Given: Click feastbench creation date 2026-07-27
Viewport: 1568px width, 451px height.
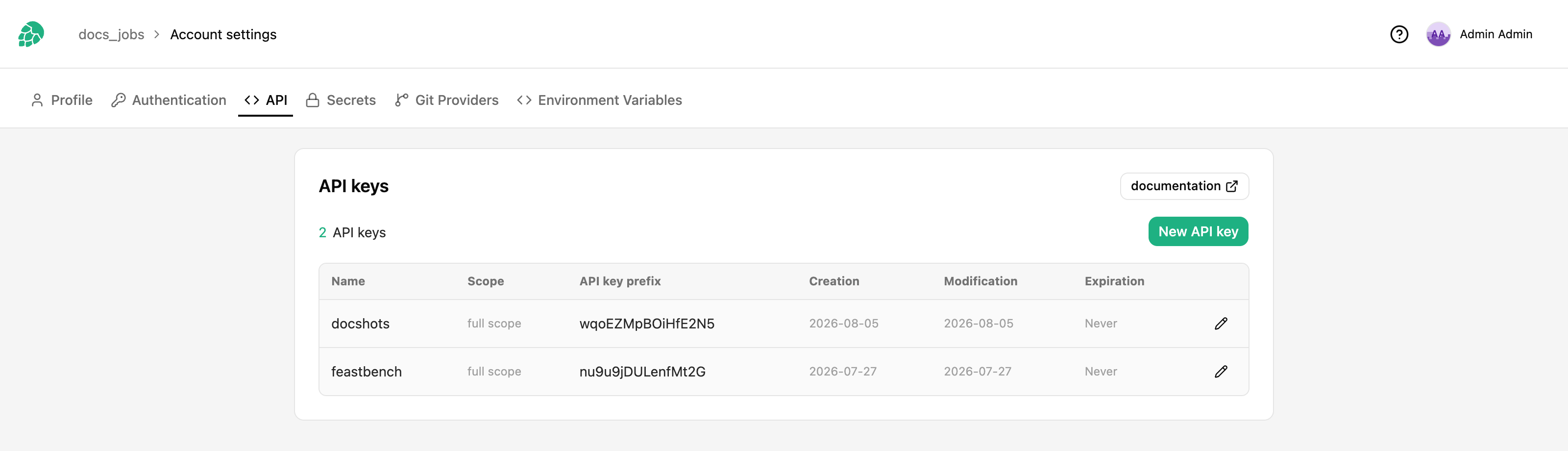Looking at the screenshot, I should [842, 371].
